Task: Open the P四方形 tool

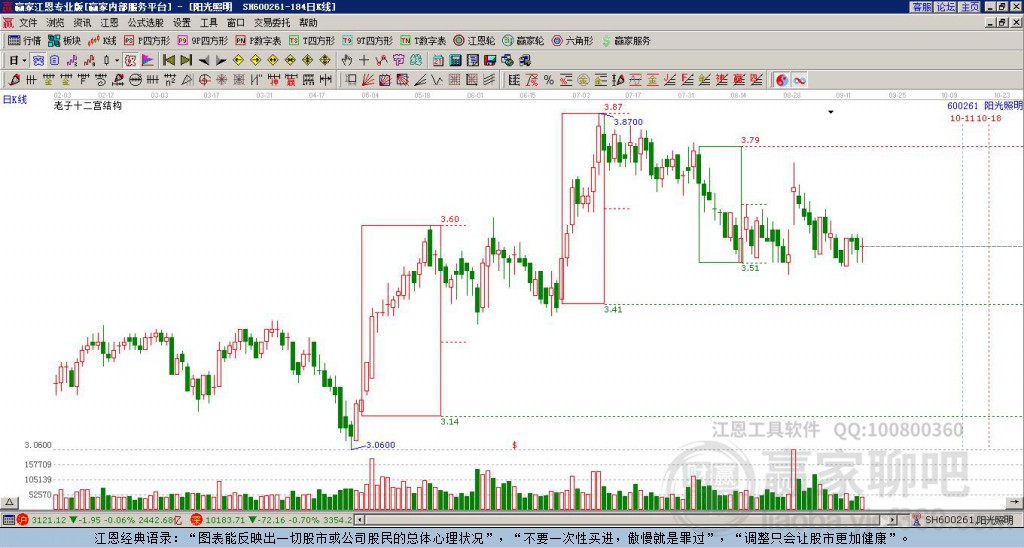Action: pos(147,40)
